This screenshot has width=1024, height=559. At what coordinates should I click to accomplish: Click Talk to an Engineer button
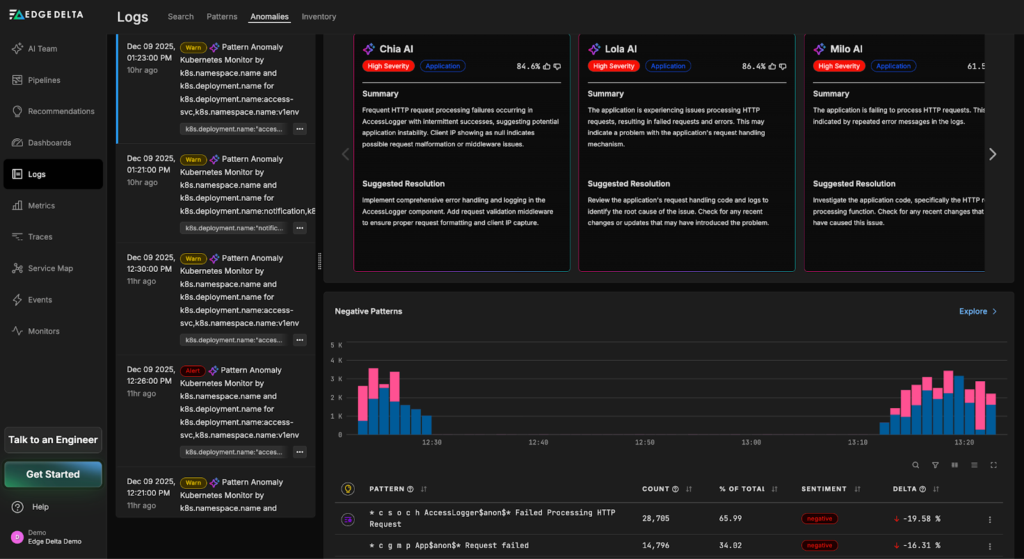[53, 440]
